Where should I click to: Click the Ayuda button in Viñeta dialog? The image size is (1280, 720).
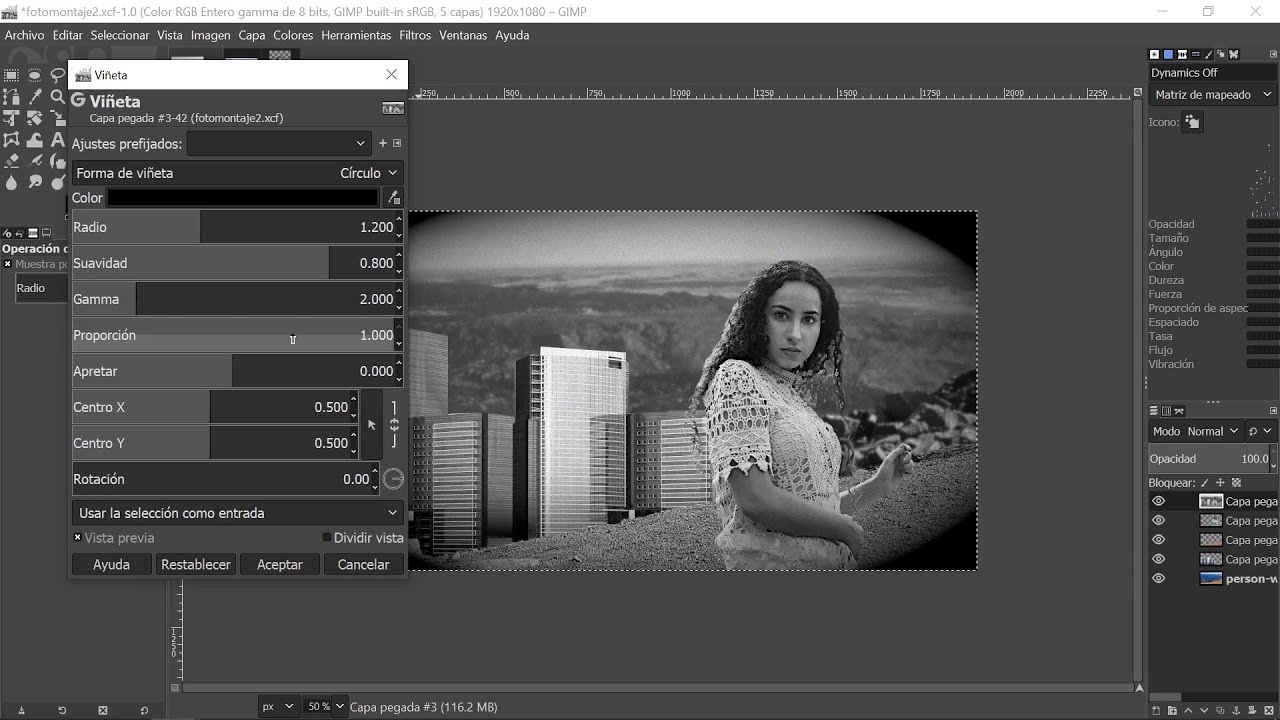click(111, 565)
